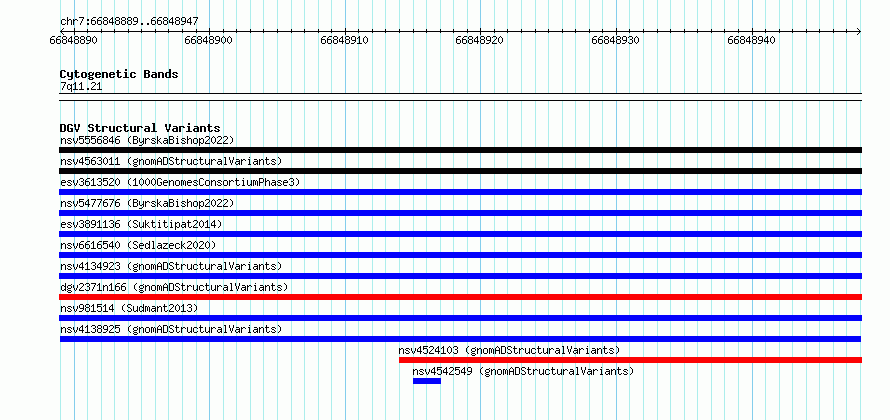Click the nsv5556846 (ByrskaBishop2022) label
The height and width of the screenshot is (420, 890).
coord(147,140)
